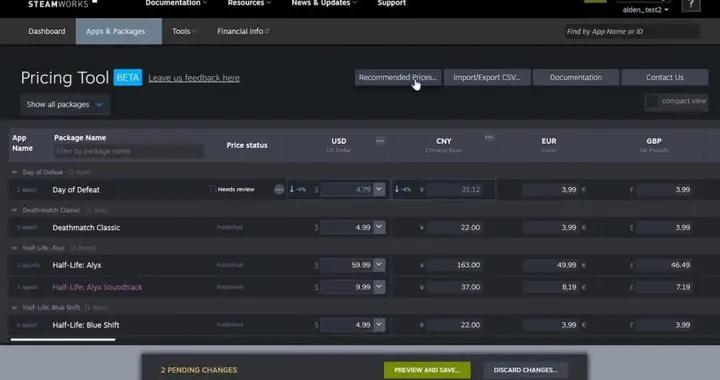Open the Show all packages dropdown
This screenshot has width=720, height=380.
[x=65, y=105]
